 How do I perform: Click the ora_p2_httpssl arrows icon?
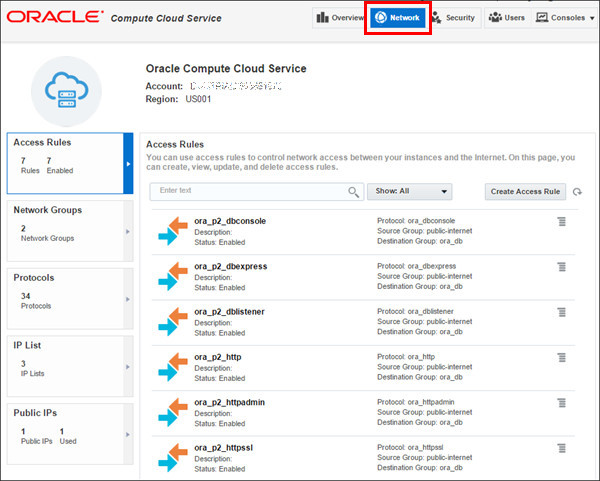pos(173,458)
